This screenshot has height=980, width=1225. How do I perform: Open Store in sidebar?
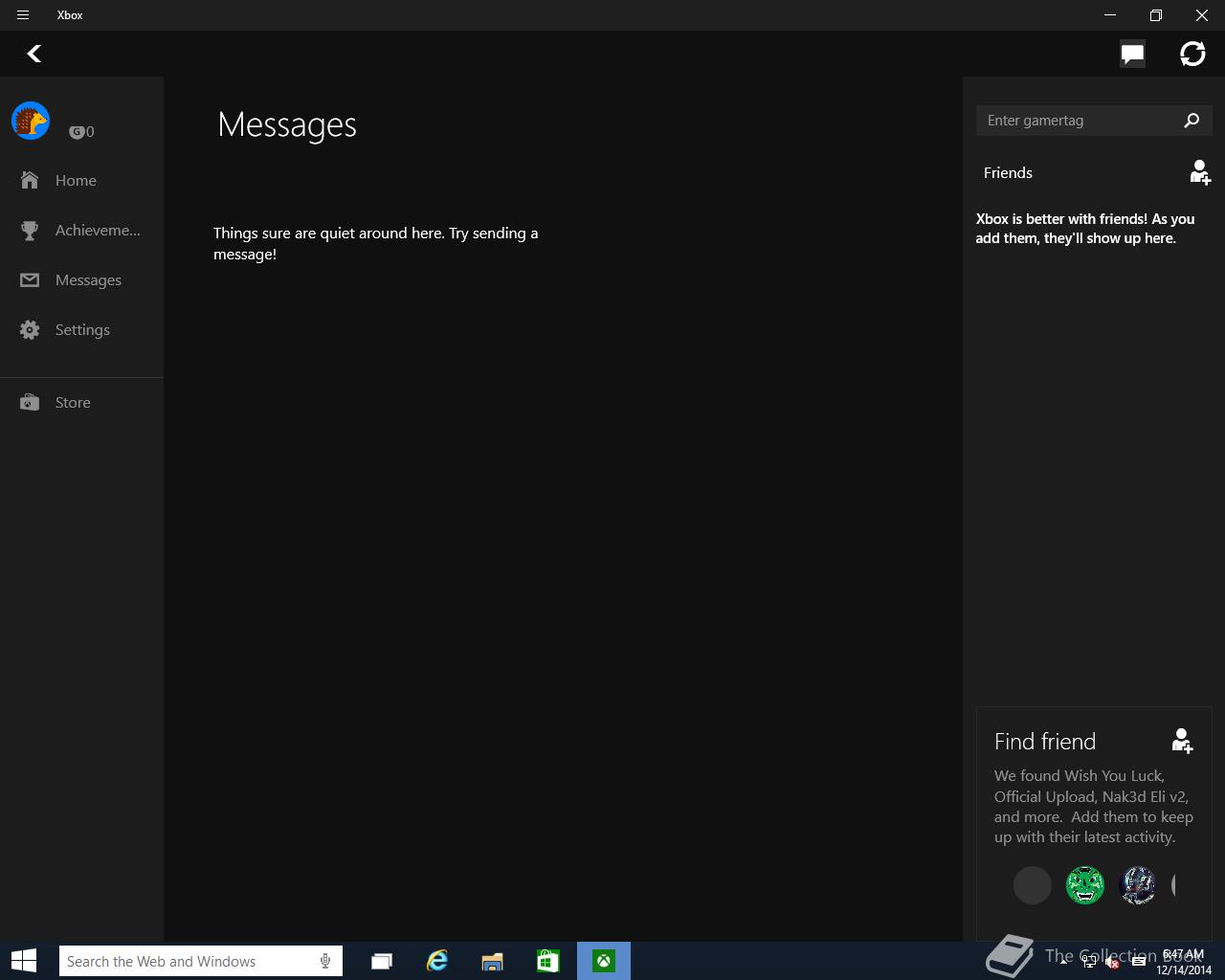[81, 402]
